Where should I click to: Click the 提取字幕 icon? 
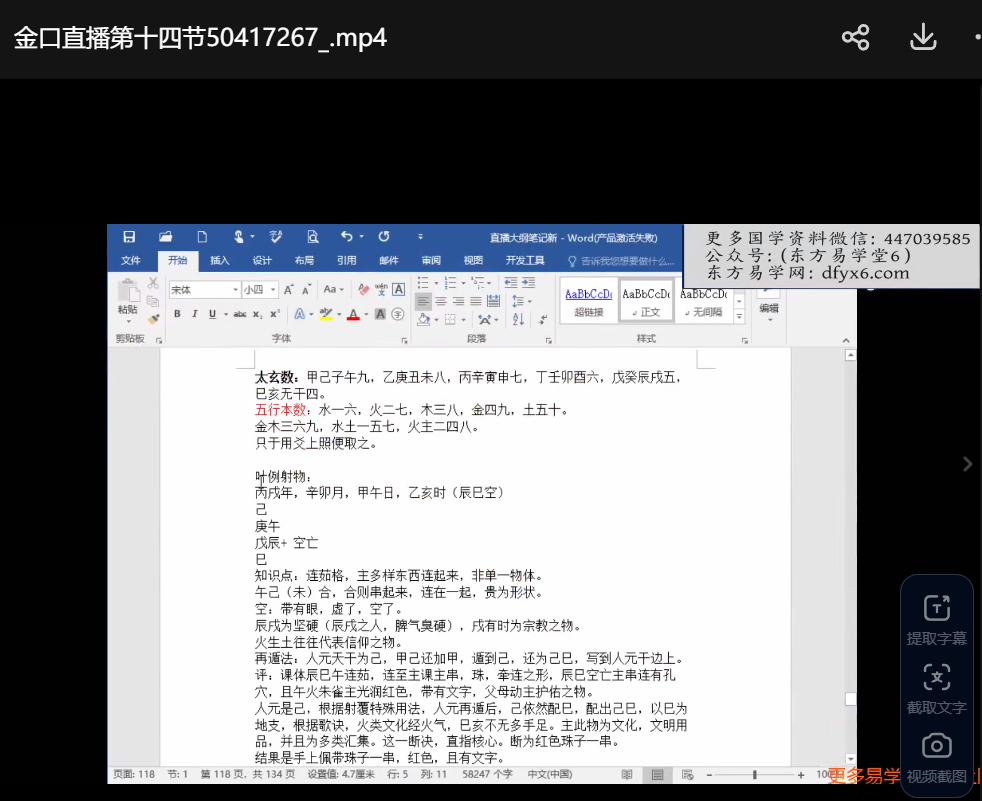936,608
